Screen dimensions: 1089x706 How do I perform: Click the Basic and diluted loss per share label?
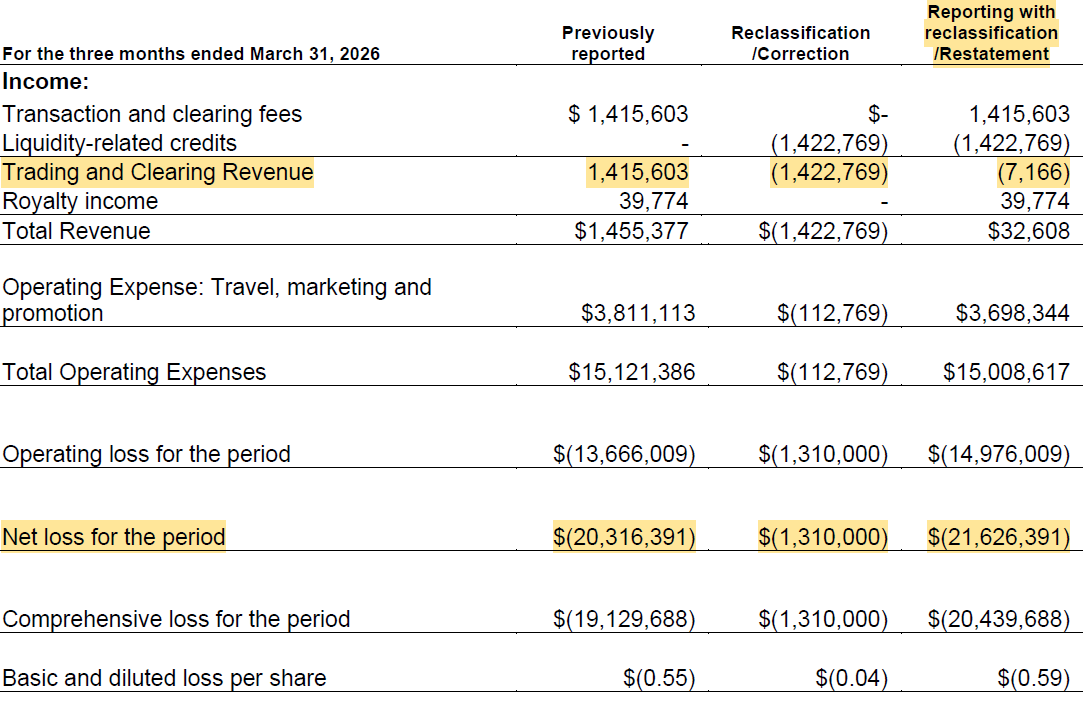pos(164,678)
